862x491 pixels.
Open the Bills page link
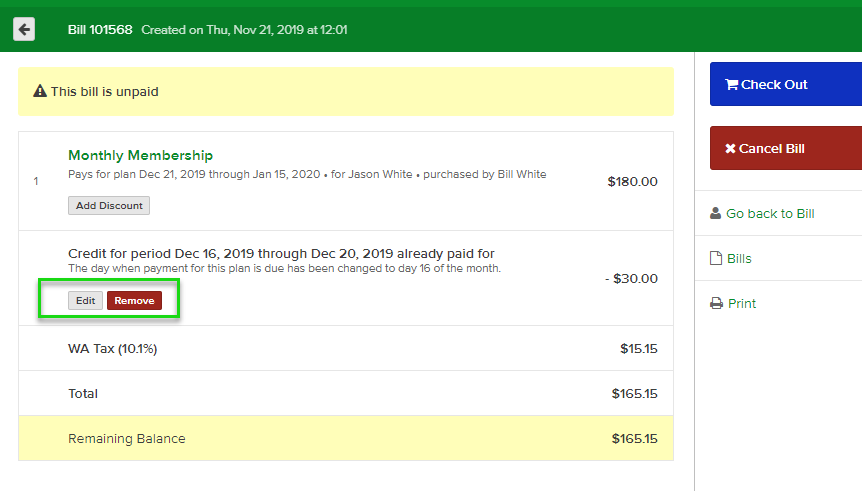coord(739,259)
